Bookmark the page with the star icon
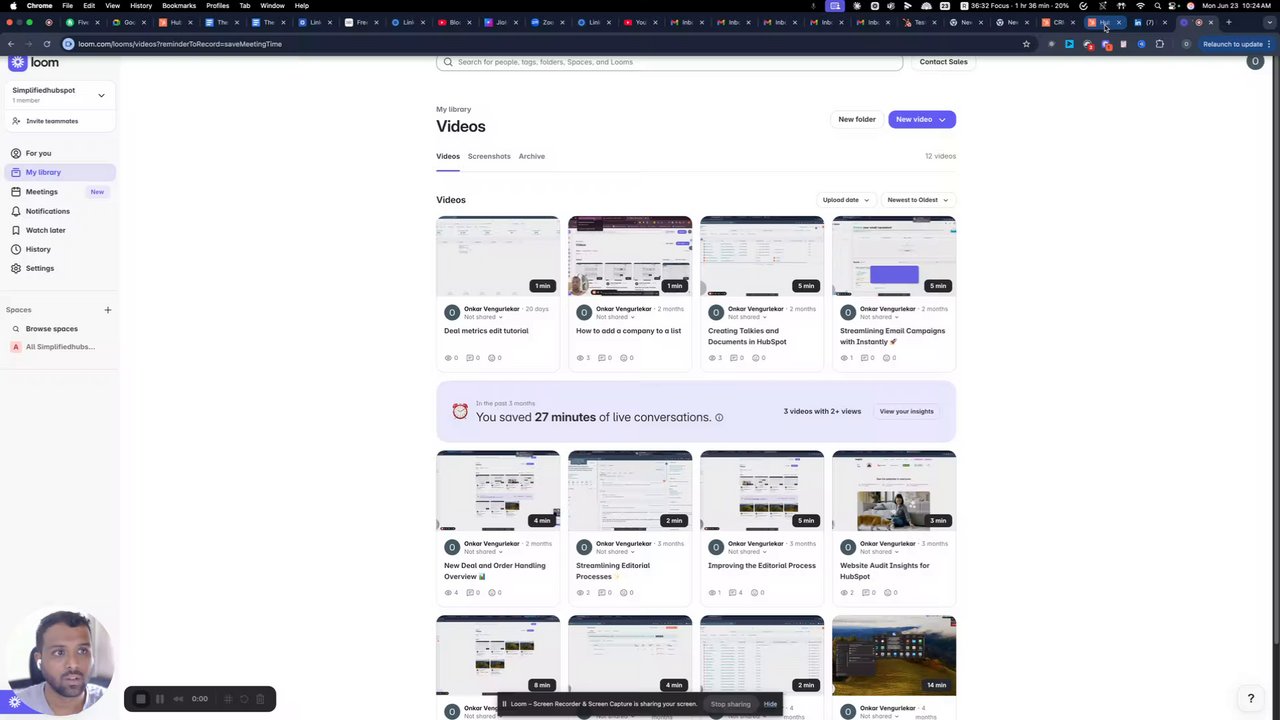 pos(1026,44)
